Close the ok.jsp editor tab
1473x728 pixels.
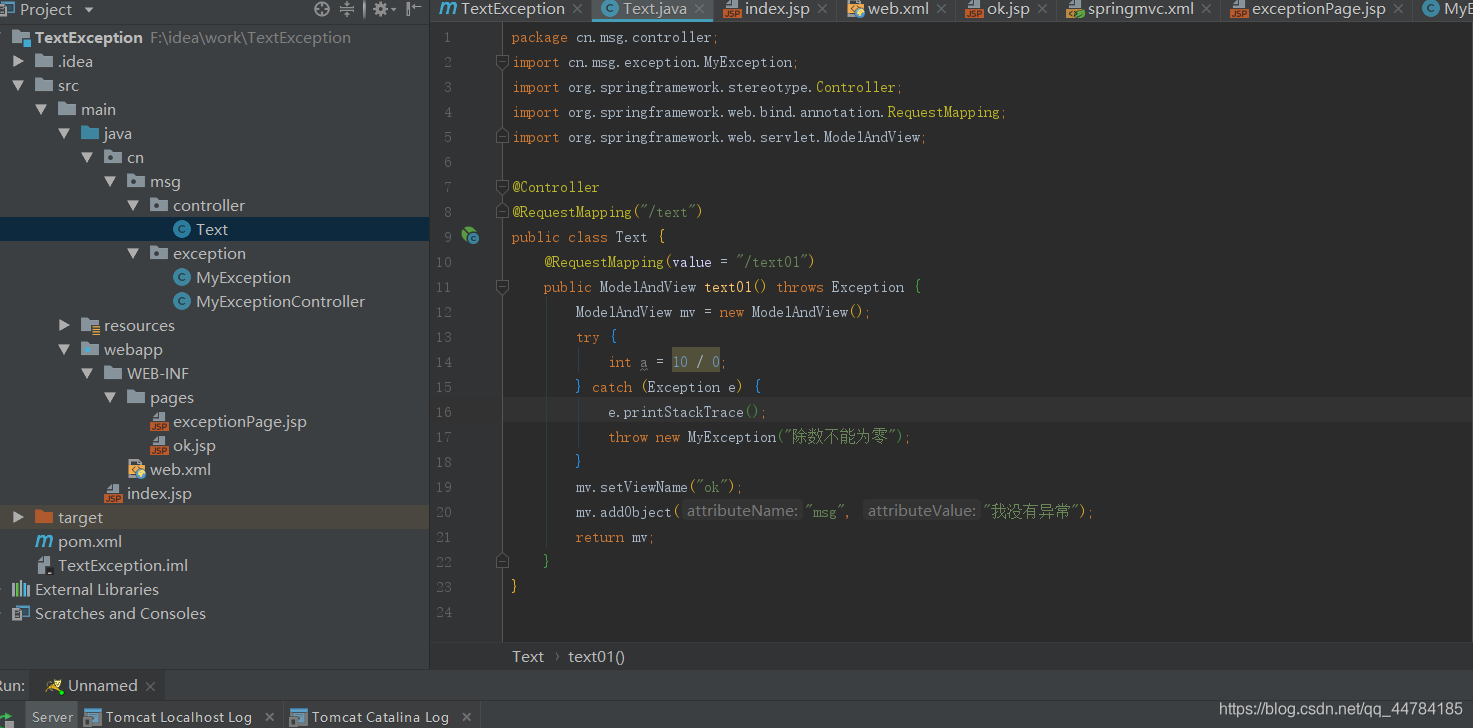1041,9
